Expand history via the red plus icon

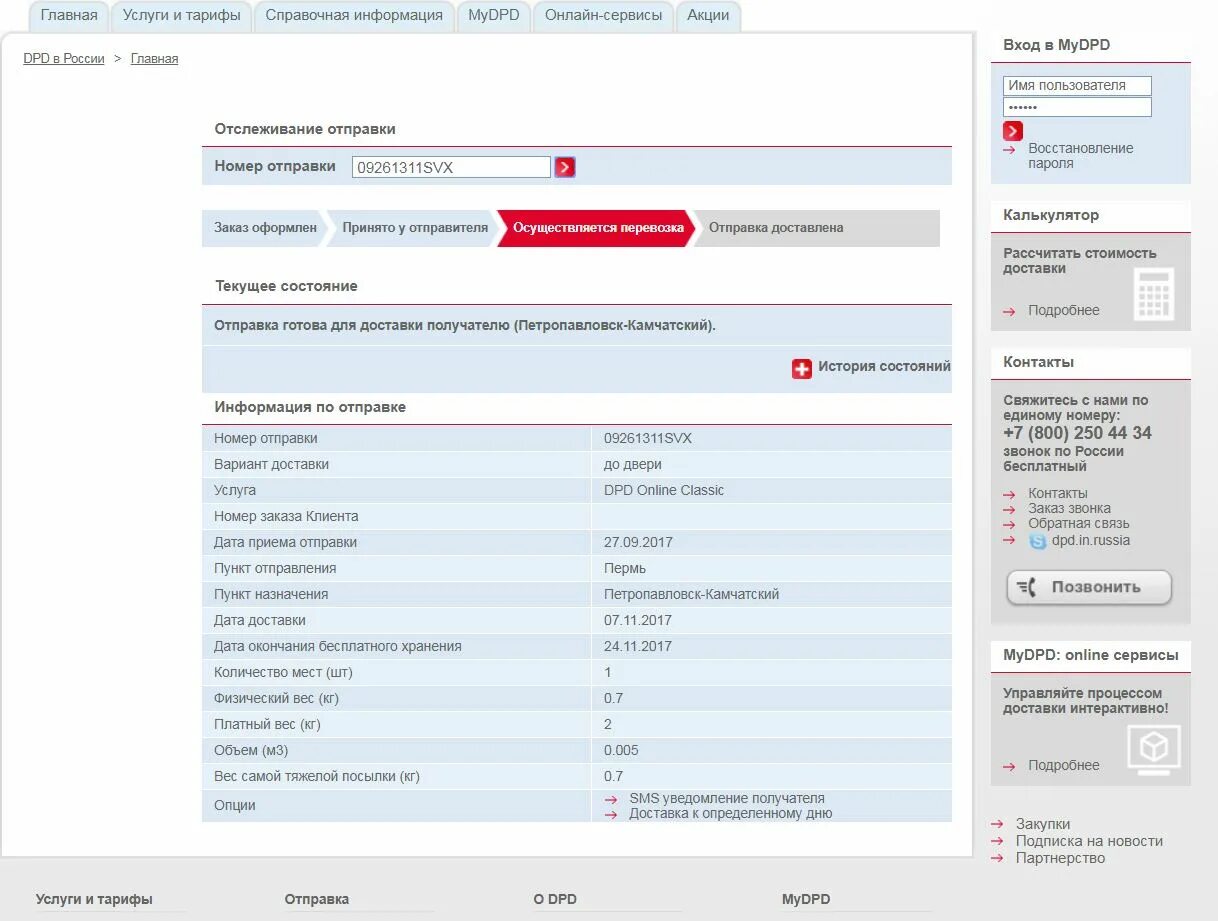(802, 368)
